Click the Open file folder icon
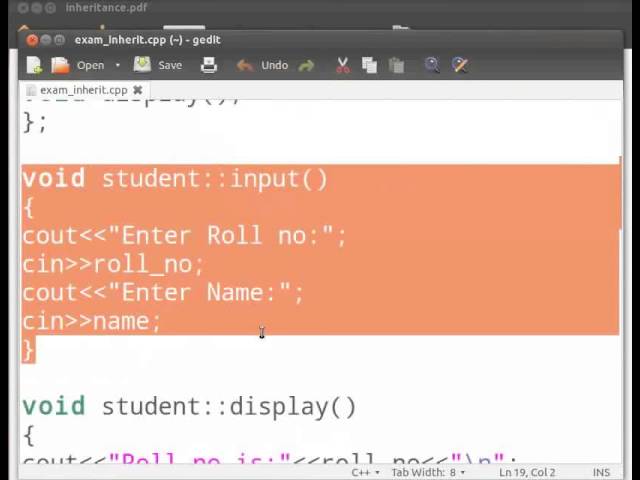640x480 pixels. 60,65
